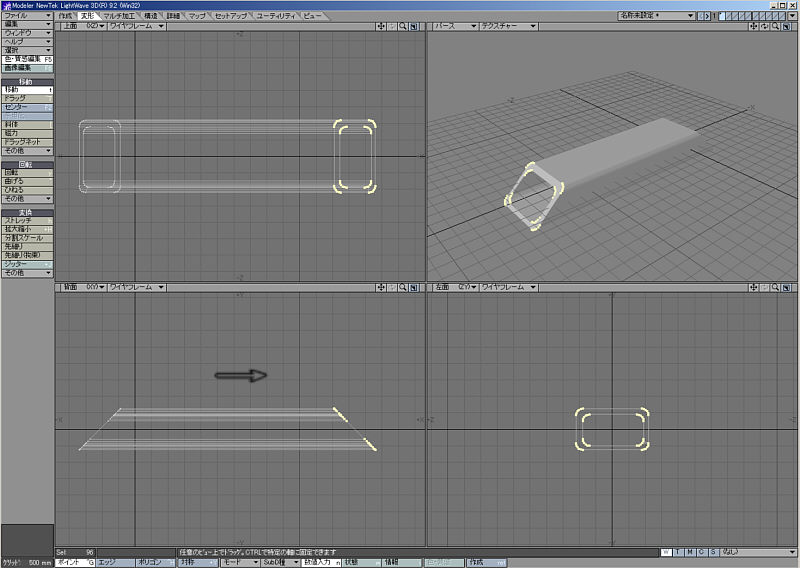Toggle the T texture map mode button
The height and width of the screenshot is (568, 800).
tap(678, 552)
